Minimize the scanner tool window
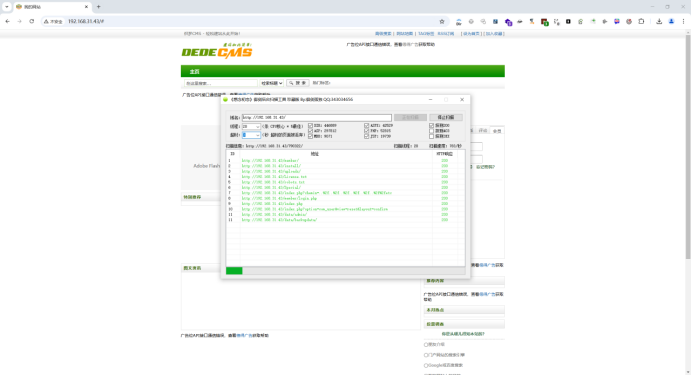 tap(430, 100)
